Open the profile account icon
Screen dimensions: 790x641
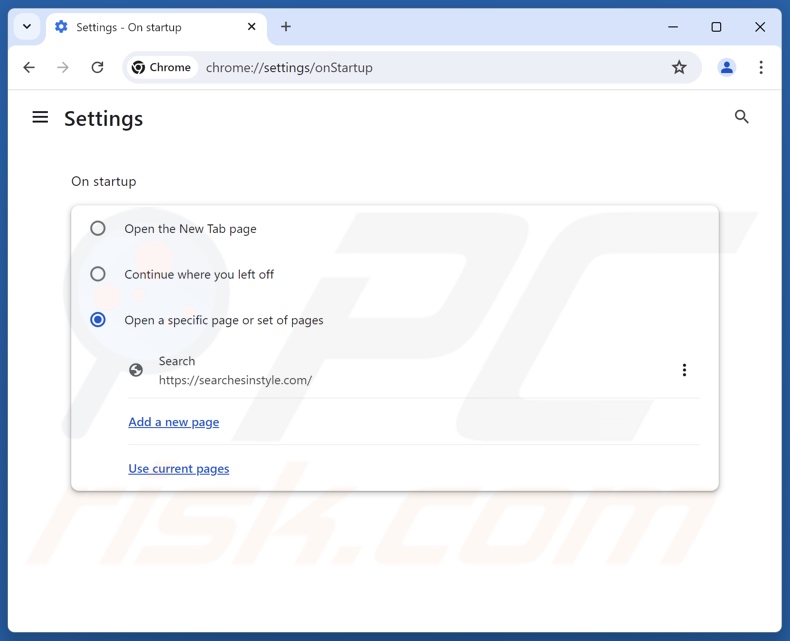pyautogui.click(x=727, y=67)
